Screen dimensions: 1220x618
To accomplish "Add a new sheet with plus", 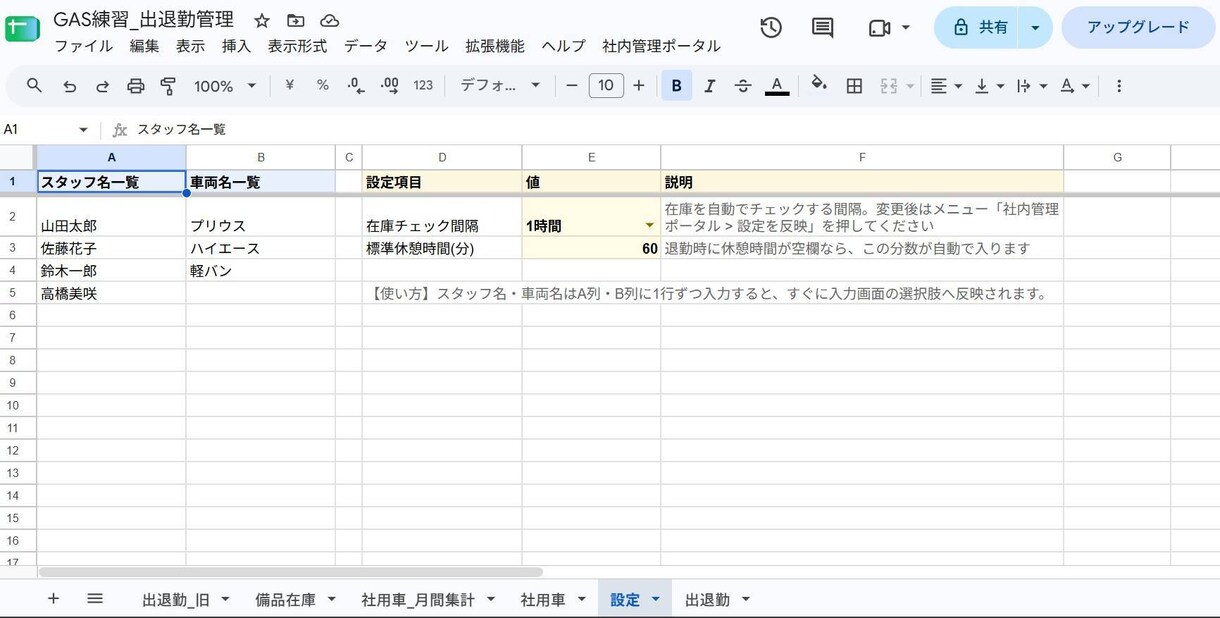I will [x=54, y=599].
